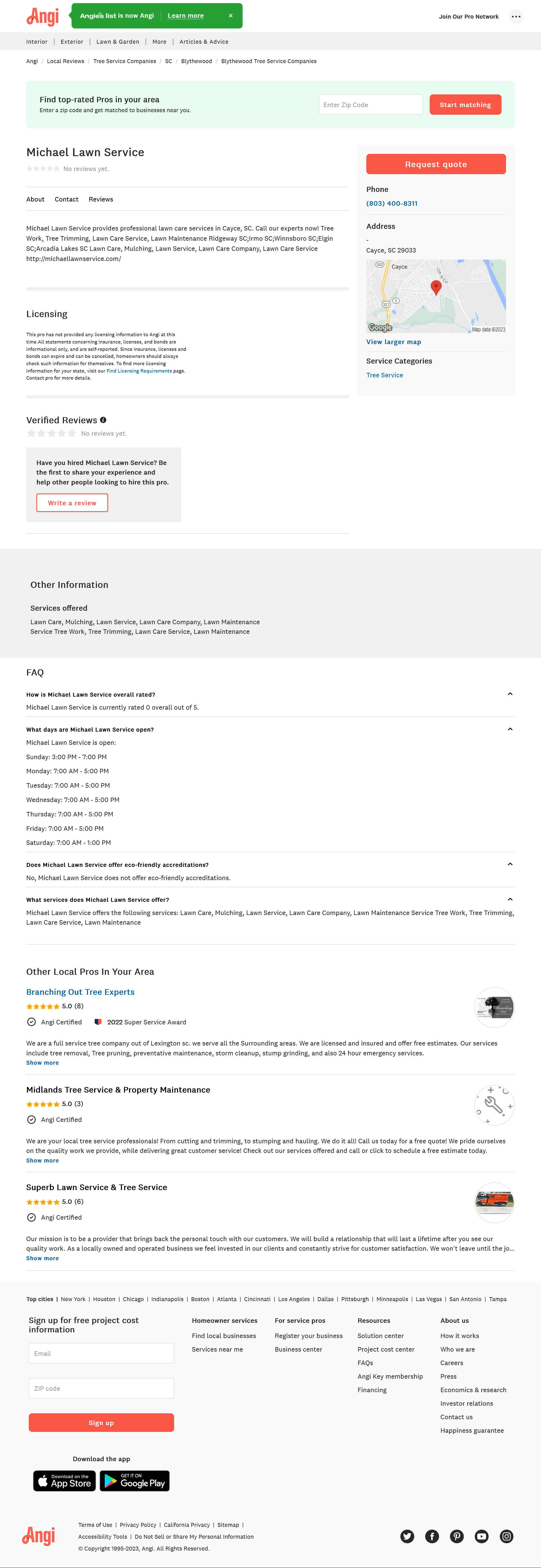
Task: Focus the Enter Zip Code field
Action: [x=371, y=105]
